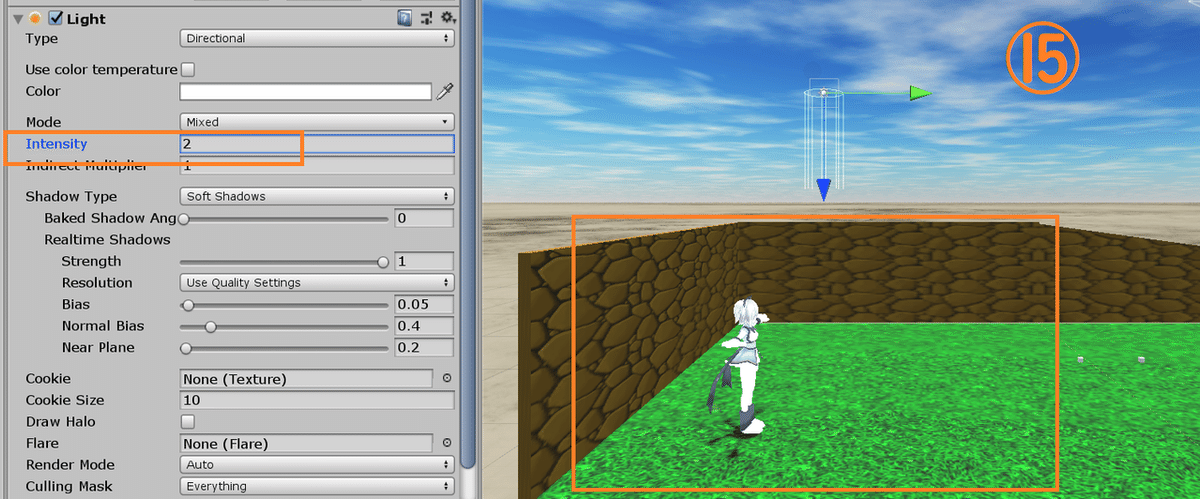Adjust the shadow Strength slider

[x=284, y=262]
